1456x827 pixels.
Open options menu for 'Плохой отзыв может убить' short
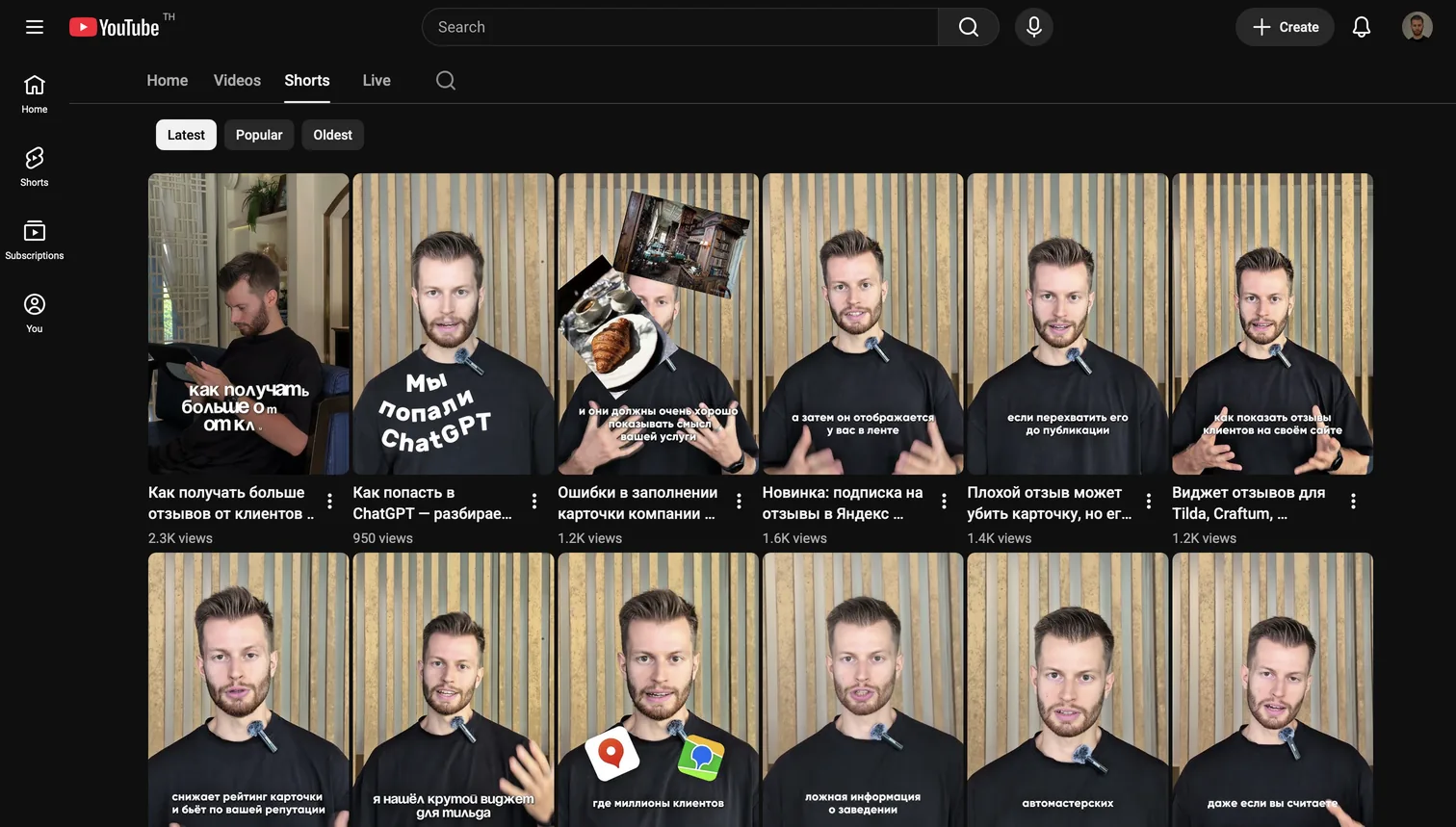click(x=1149, y=502)
